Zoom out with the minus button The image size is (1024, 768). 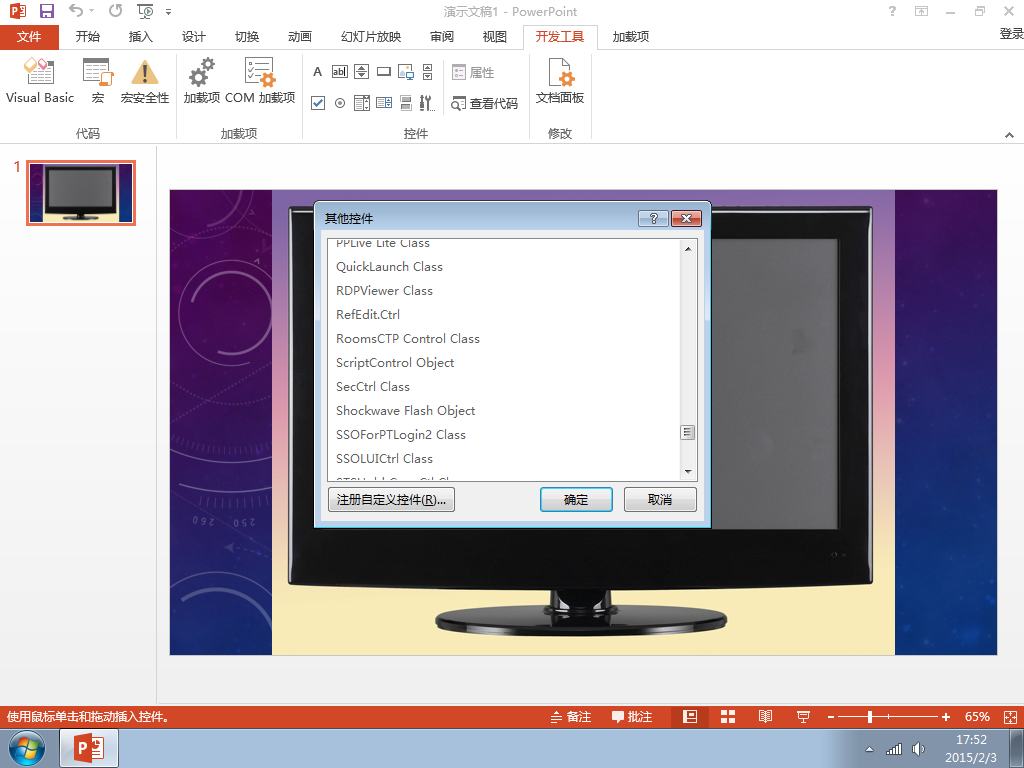coord(831,716)
